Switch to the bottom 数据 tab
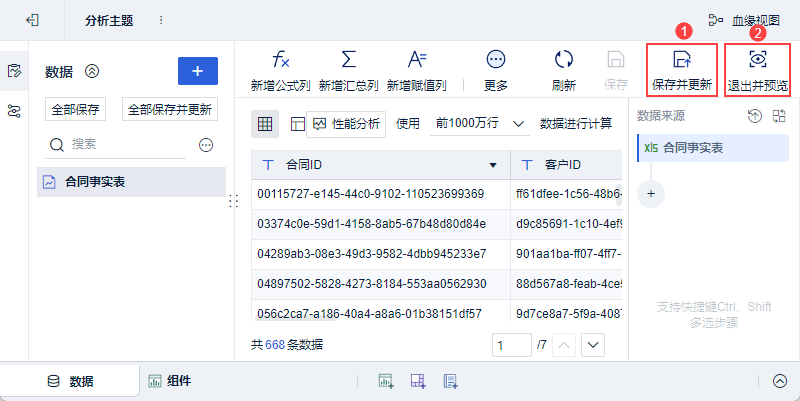800x401 pixels. tap(70, 381)
